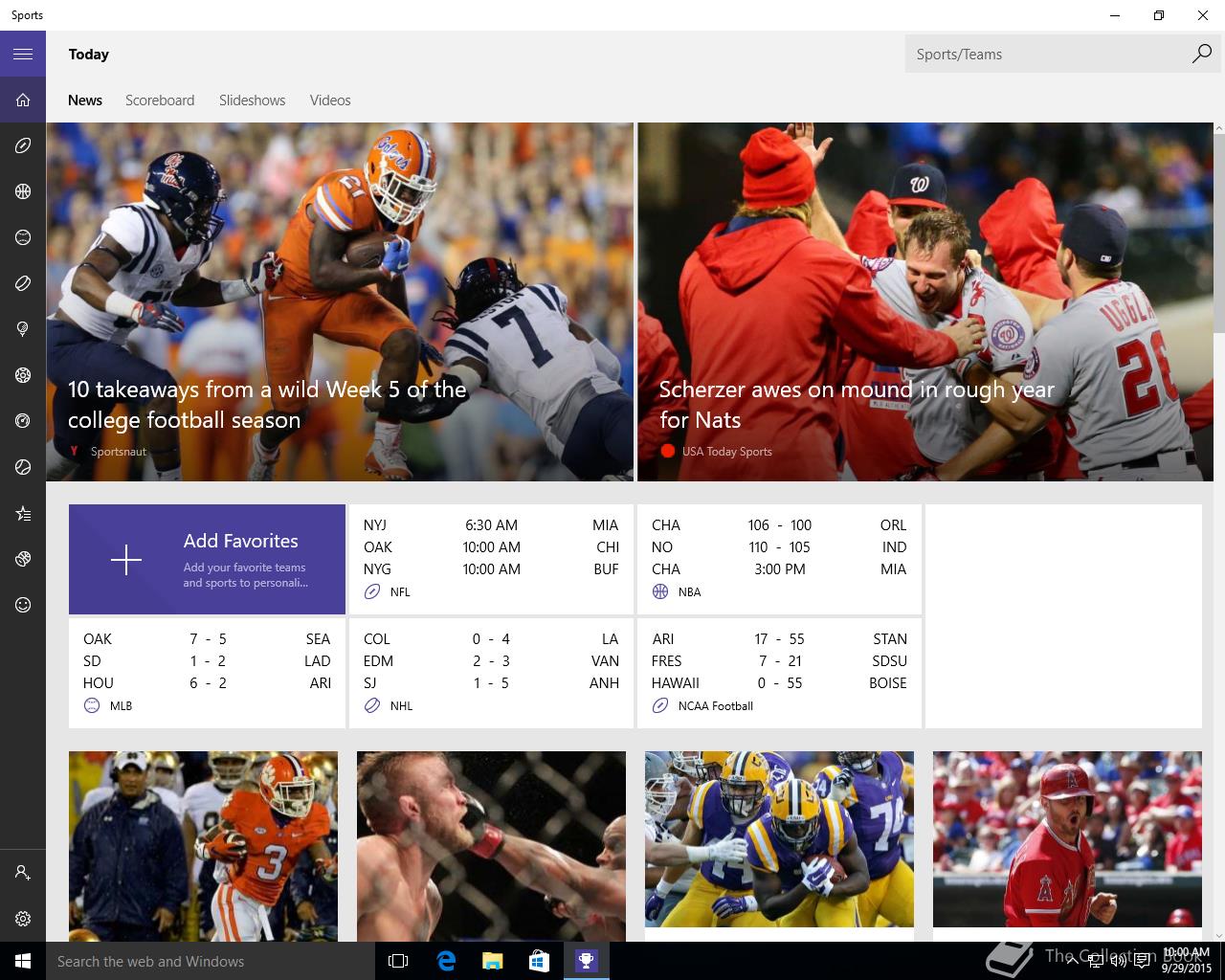Click the smiley feedback icon
1225x980 pixels.
(23, 605)
